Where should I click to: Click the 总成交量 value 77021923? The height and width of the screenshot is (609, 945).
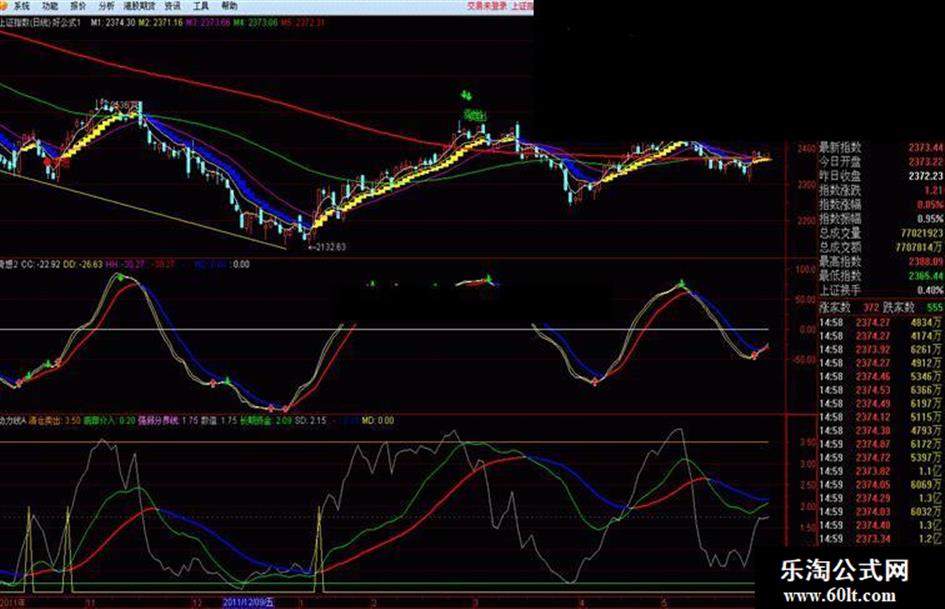coord(922,233)
